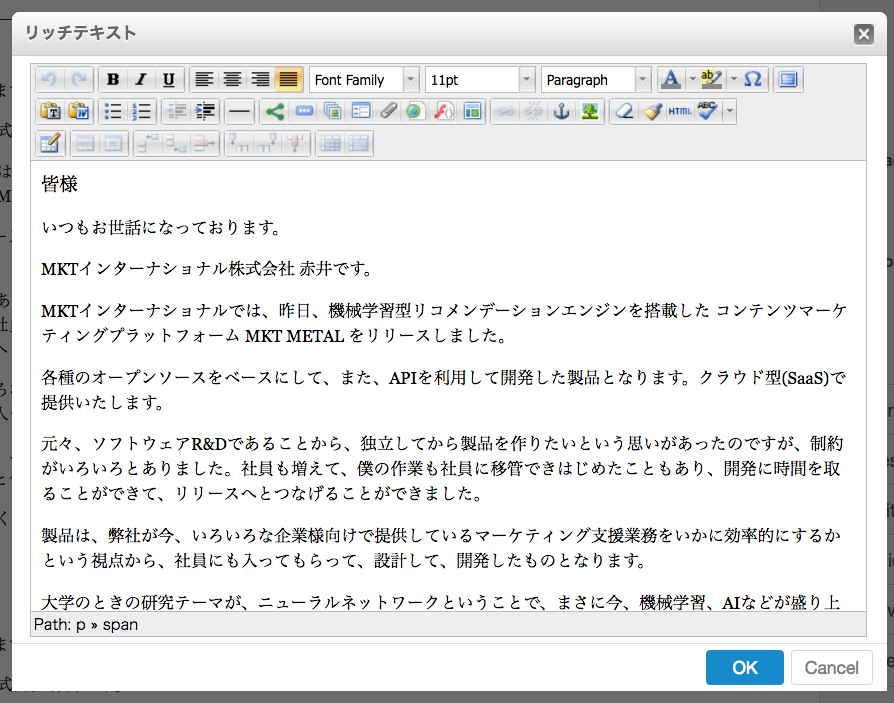Viewport: 894px width, 703px height.
Task: Insert an image using the tree icon
Action: [x=590, y=111]
